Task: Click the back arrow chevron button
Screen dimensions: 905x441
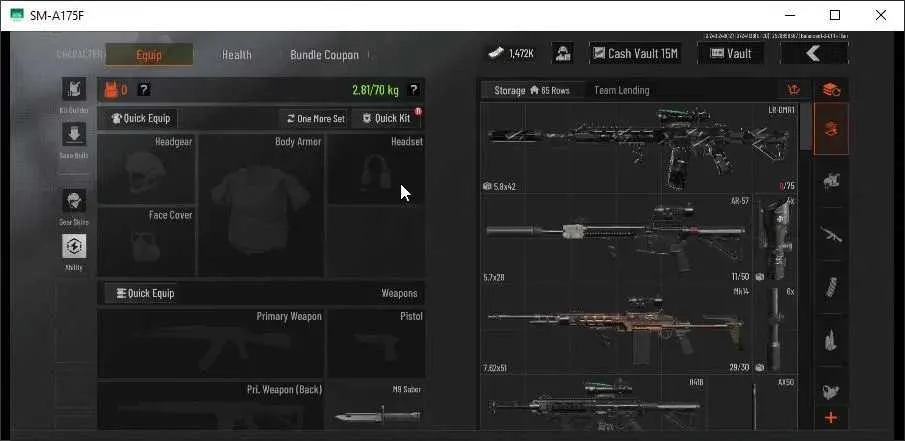Action: coord(814,54)
